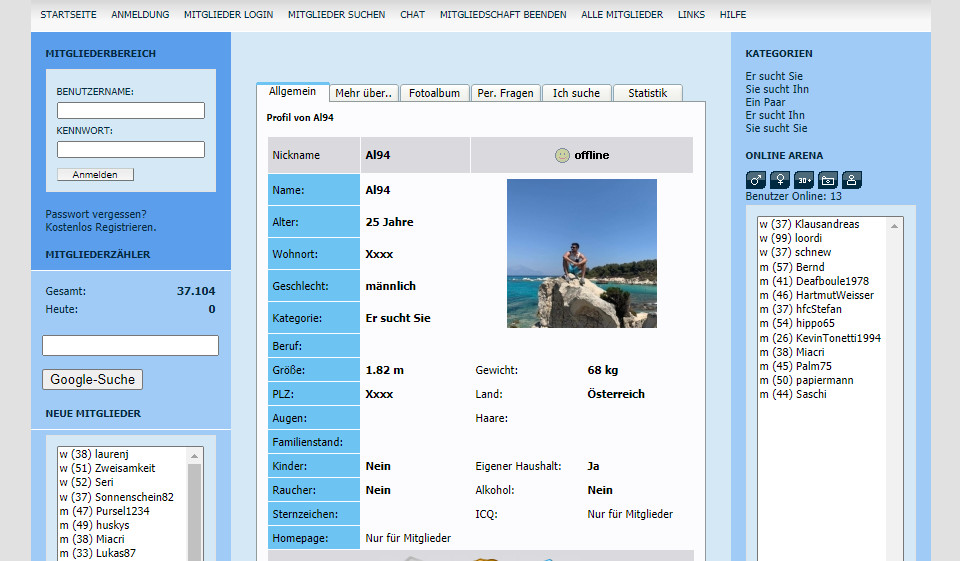Select KevinTonetti1994 in the online users list
The height and width of the screenshot is (561, 960).
tap(820, 338)
